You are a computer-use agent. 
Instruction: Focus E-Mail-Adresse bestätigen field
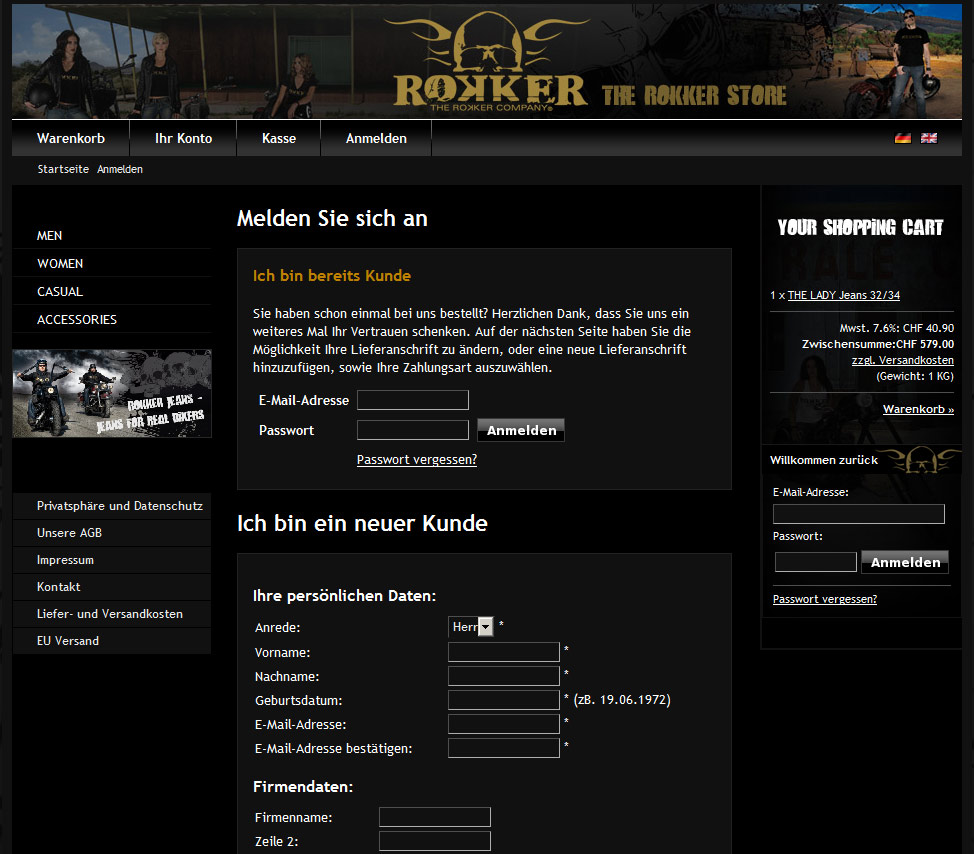(x=504, y=748)
